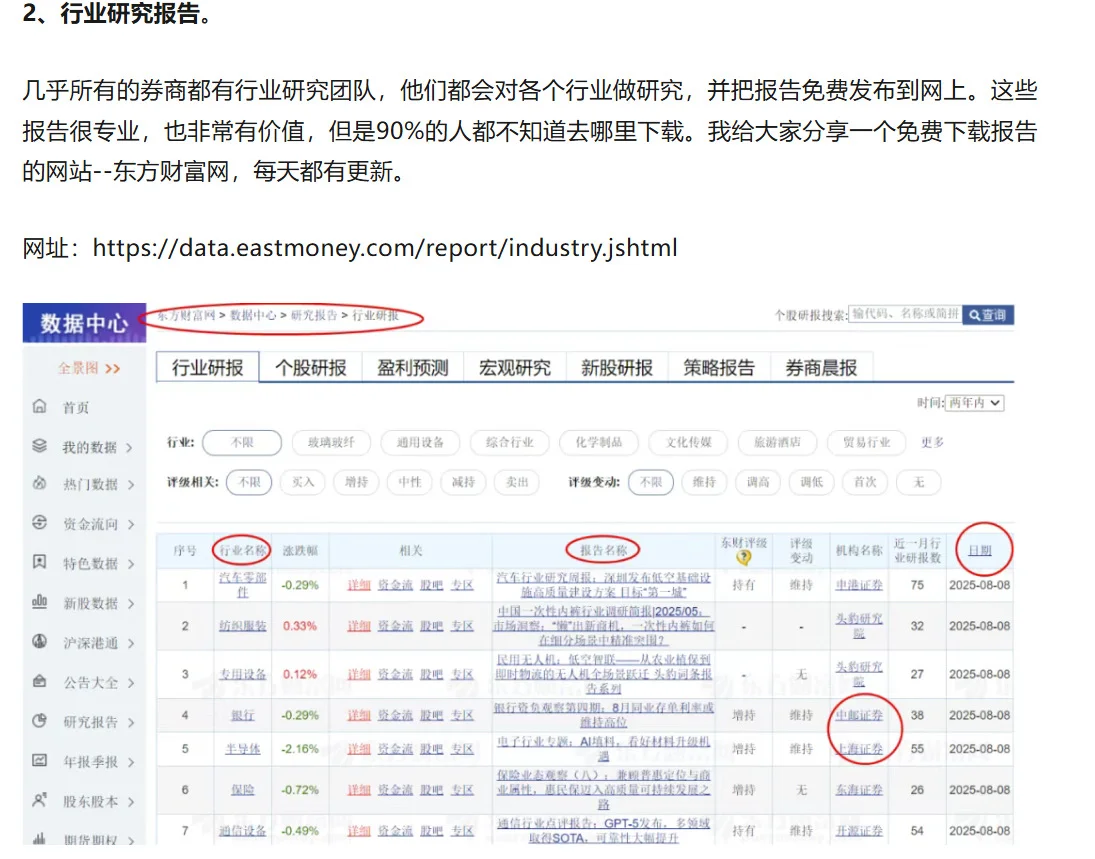Viewport: 1095px width, 859px height.
Task: Click the 首页 home icon in sidebar
Action: pyautogui.click(x=40, y=406)
